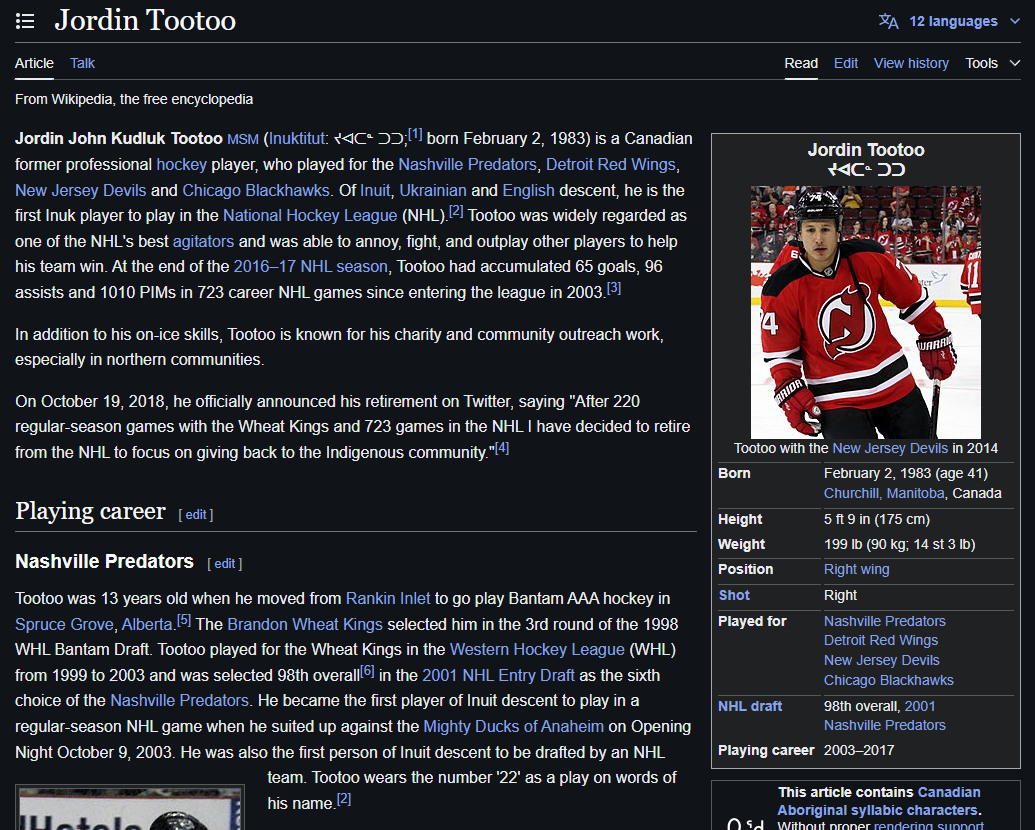Enlarge the infobox photo of Jordin Tootoo

[x=865, y=312]
